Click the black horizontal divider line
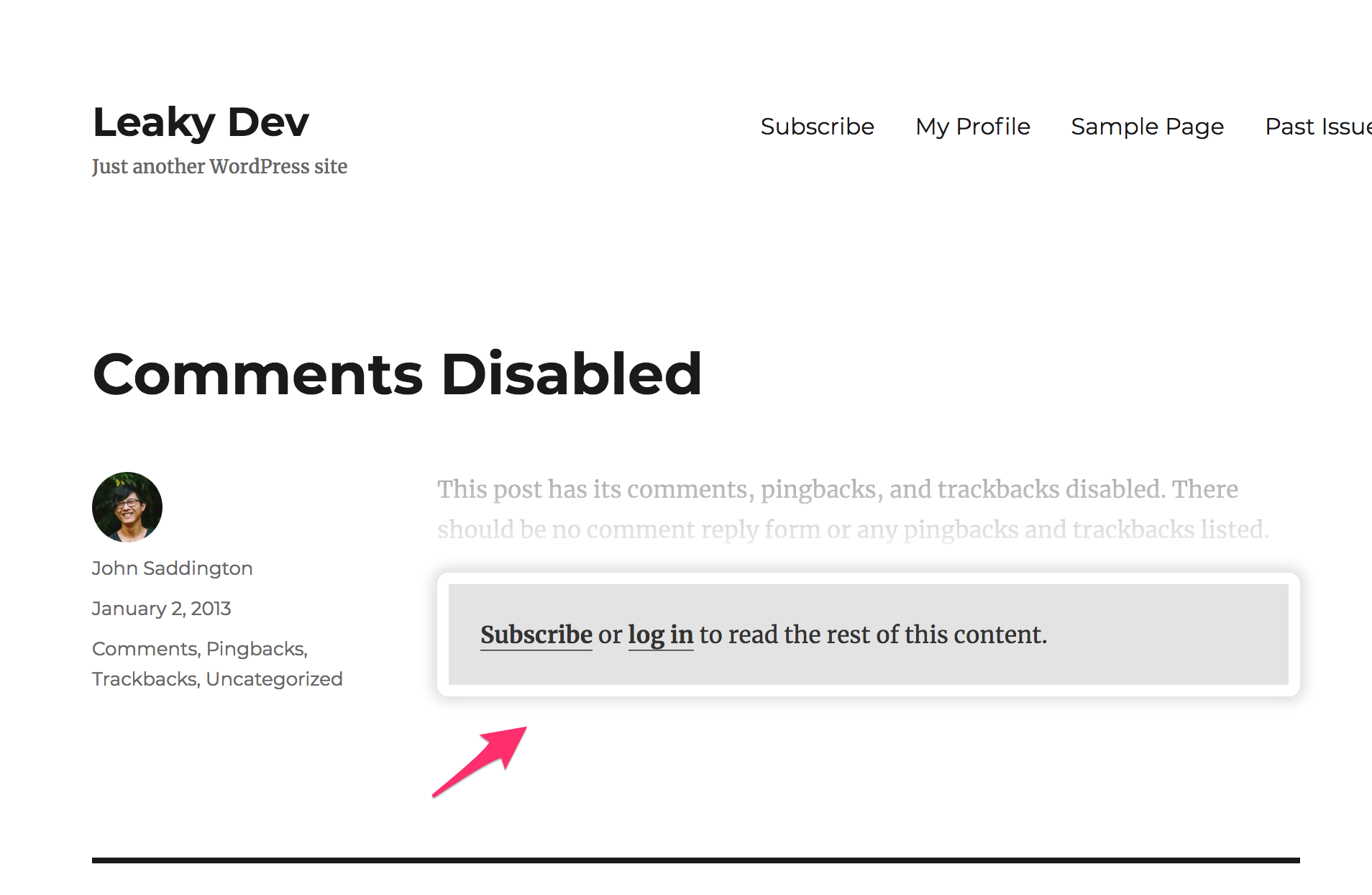Image resolution: width=1372 pixels, height=895 pixels. [x=695, y=860]
